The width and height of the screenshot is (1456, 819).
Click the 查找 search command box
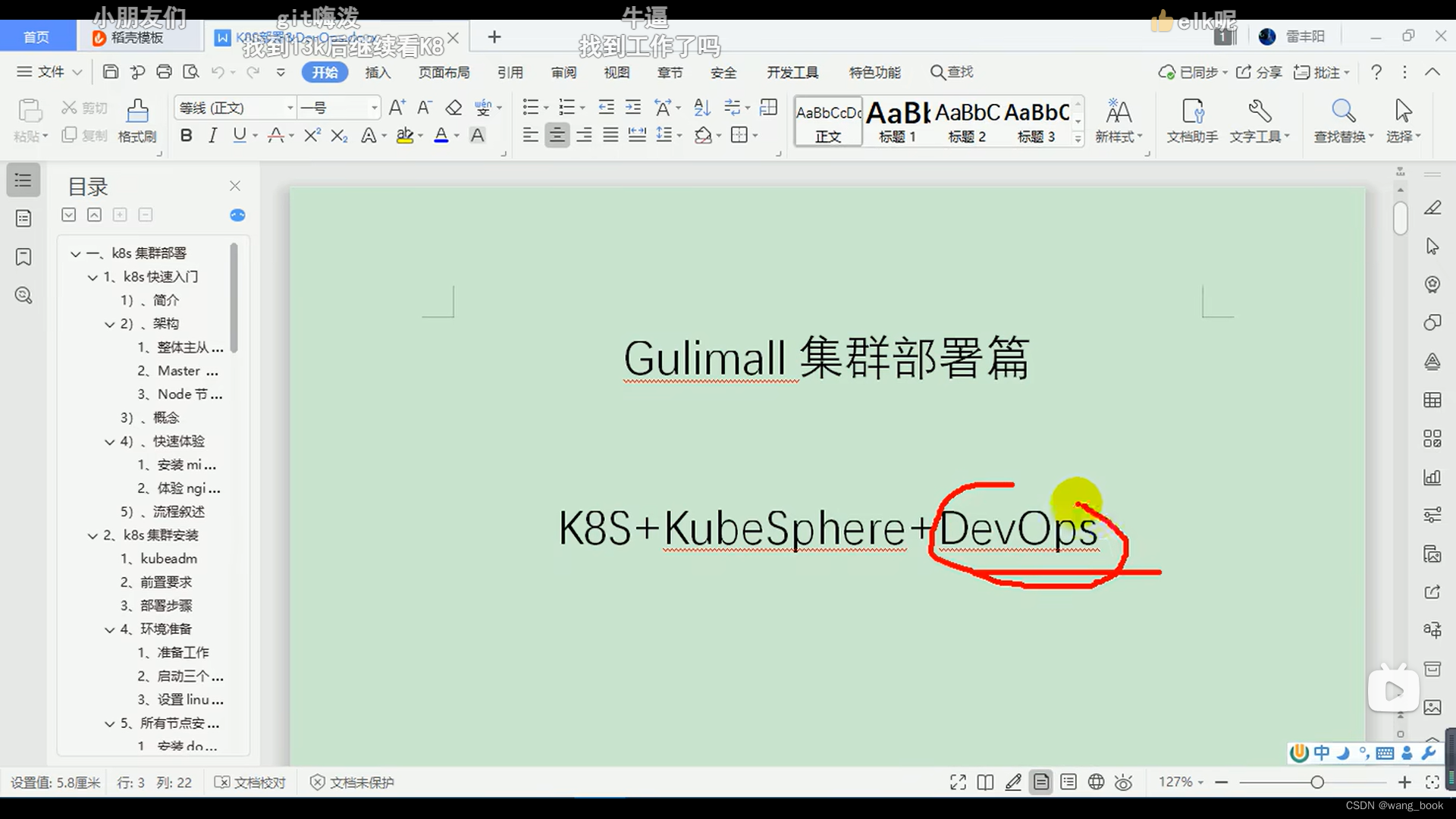click(952, 72)
